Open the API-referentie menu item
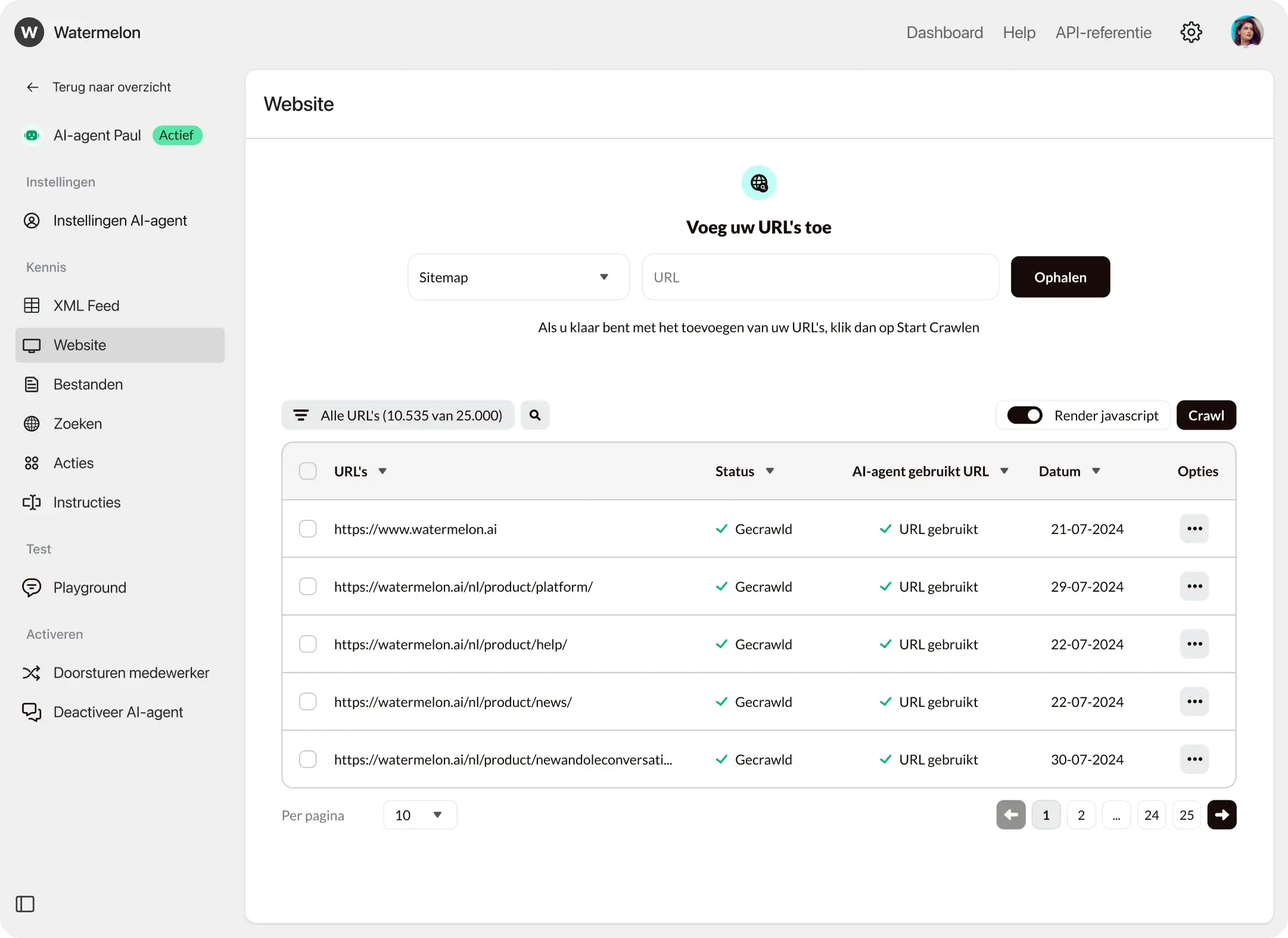1288x938 pixels. click(x=1103, y=32)
